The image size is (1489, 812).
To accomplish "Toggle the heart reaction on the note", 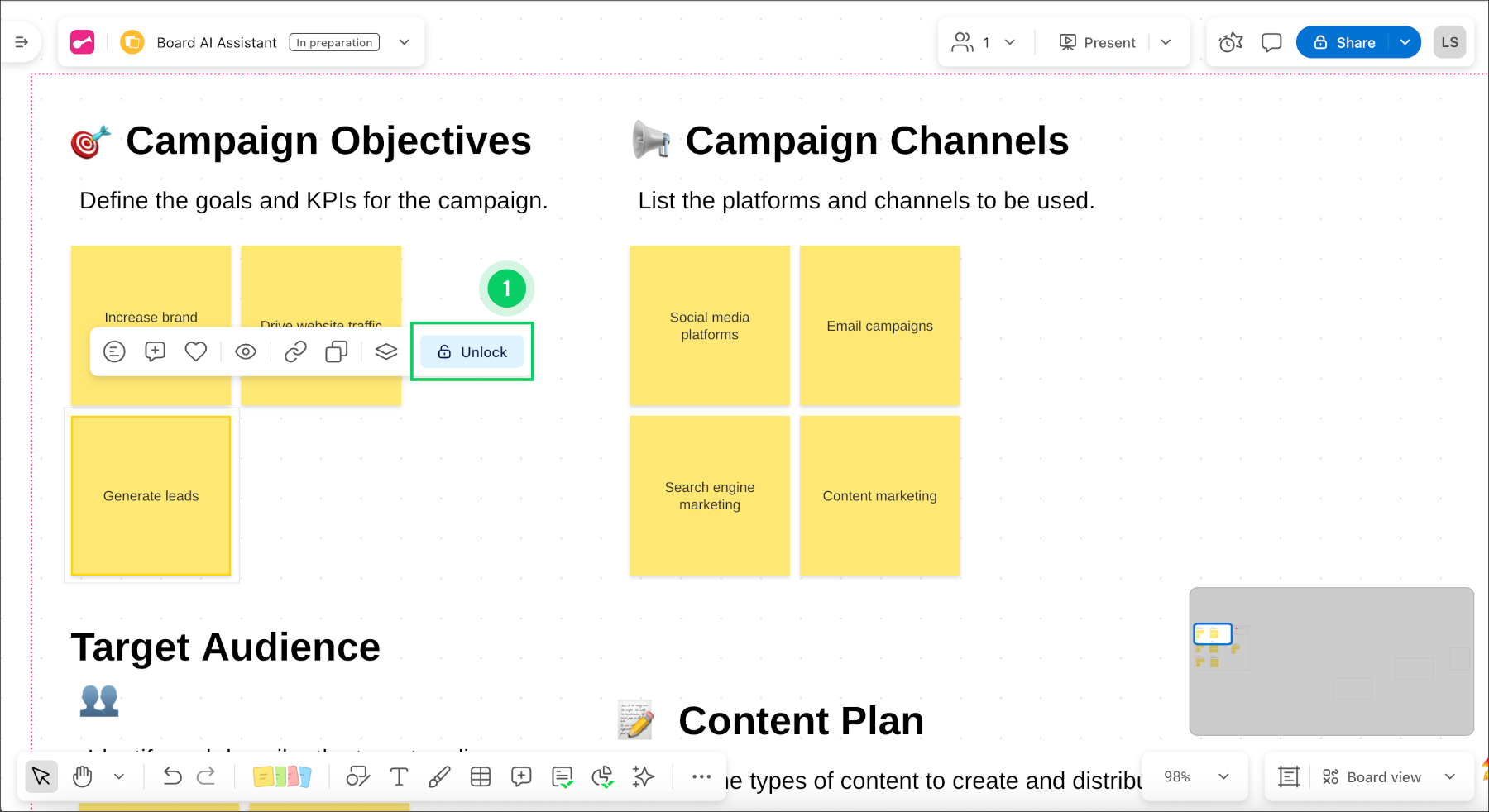I will click(x=196, y=352).
